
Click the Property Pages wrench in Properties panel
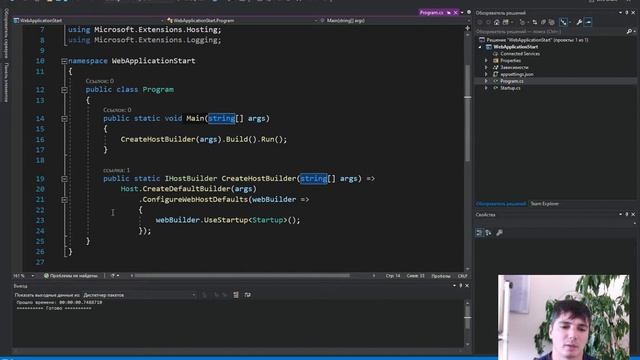[x=499, y=233]
